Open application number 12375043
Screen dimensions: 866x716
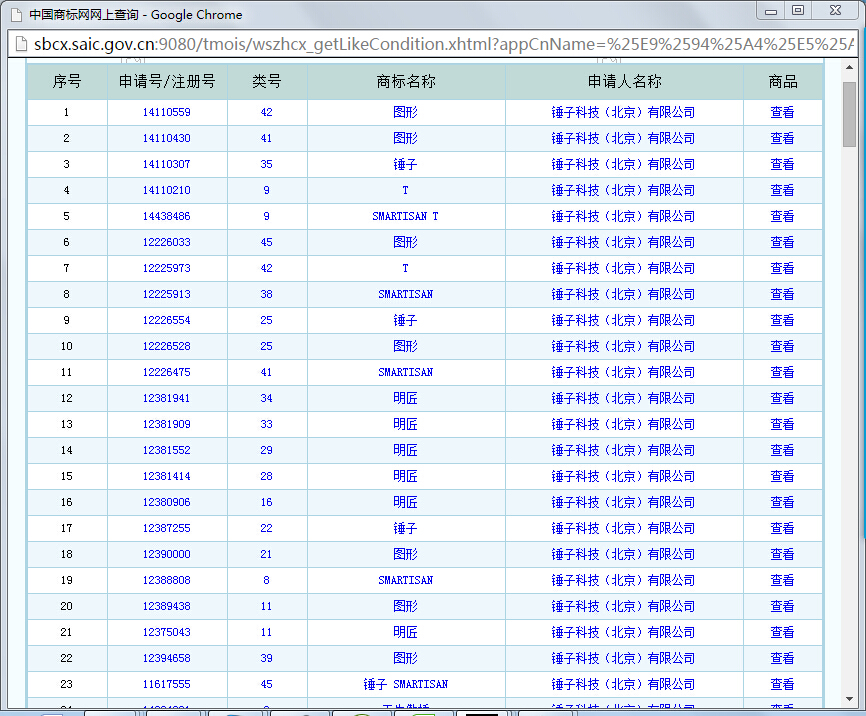(167, 631)
